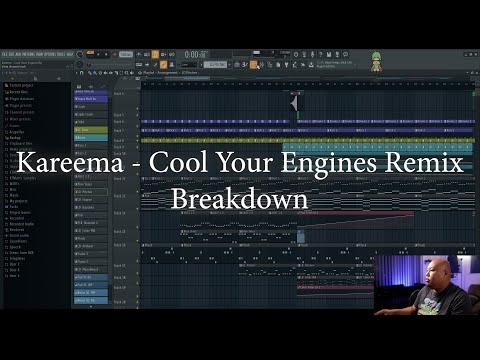480x360 pixels.
Task: Open the OPTIONS menu
Action: [50, 54]
